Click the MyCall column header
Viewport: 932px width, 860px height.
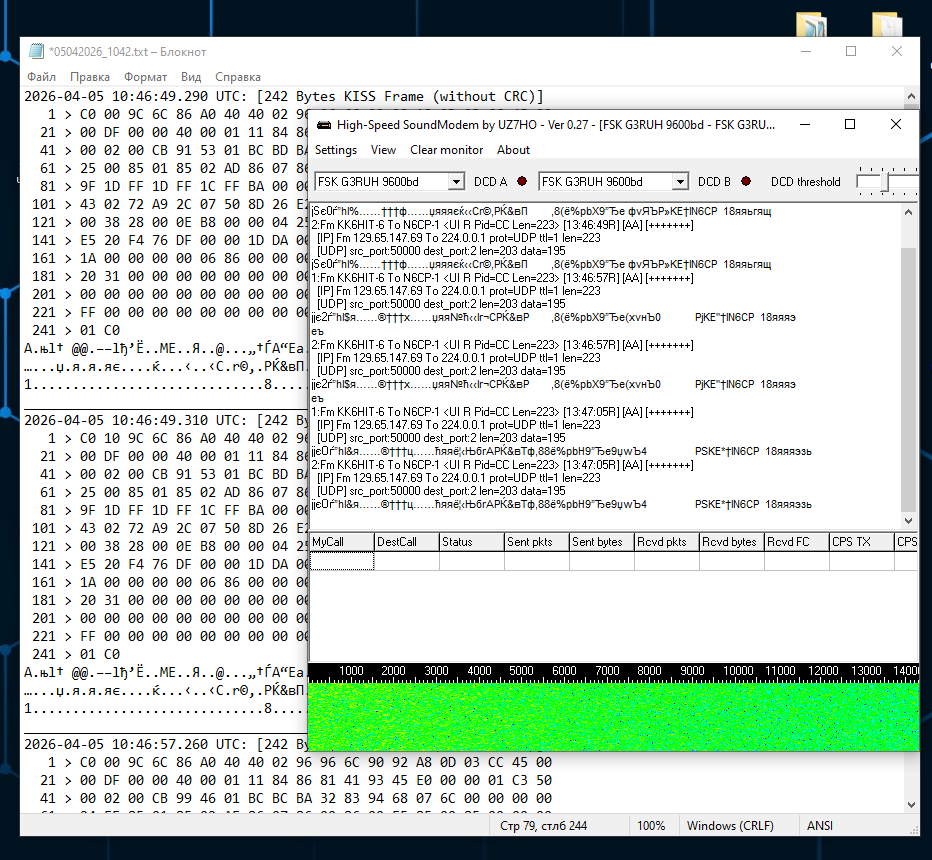341,542
